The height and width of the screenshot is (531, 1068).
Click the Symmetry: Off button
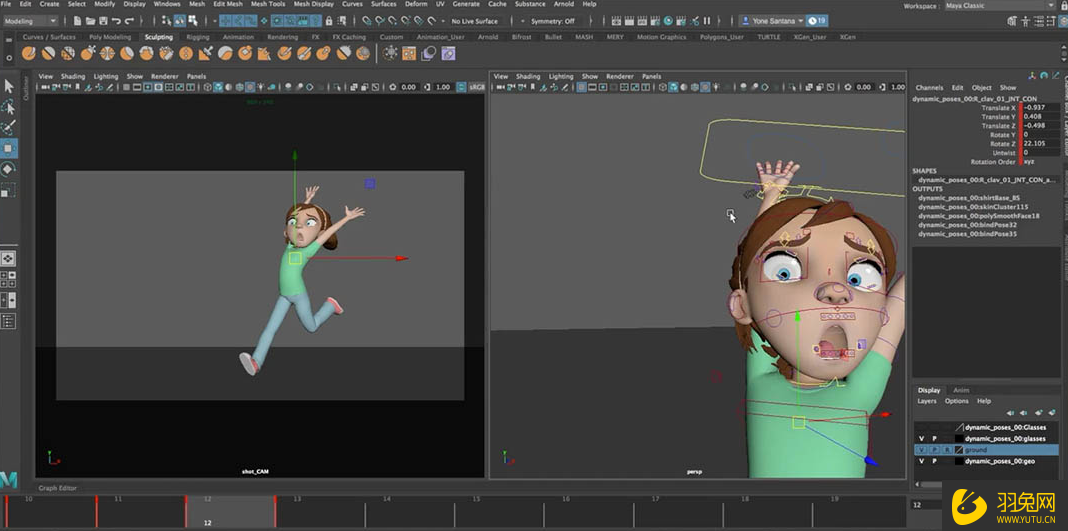[x=552, y=21]
